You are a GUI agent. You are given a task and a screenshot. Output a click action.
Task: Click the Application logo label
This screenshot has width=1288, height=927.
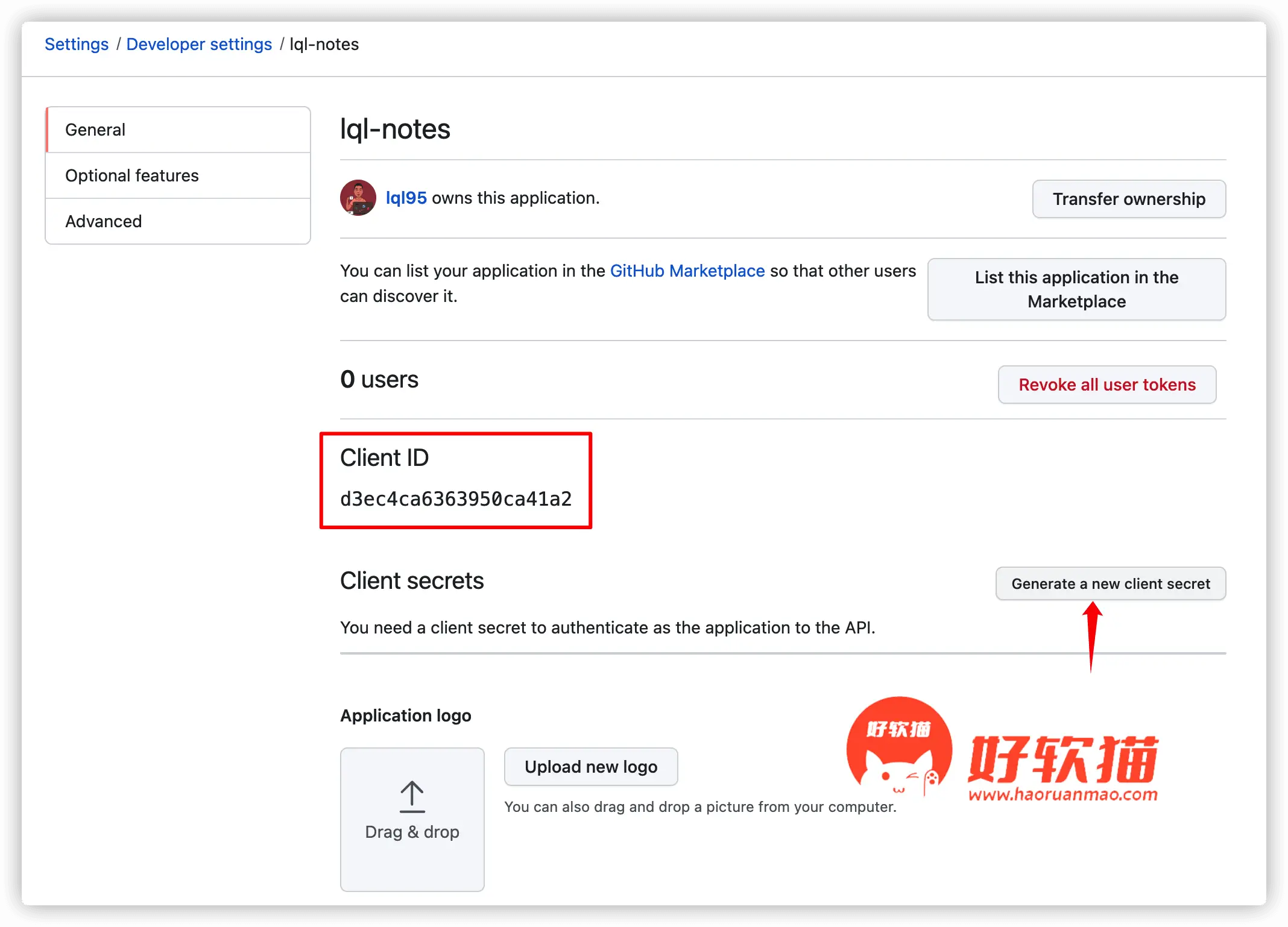tap(406, 715)
